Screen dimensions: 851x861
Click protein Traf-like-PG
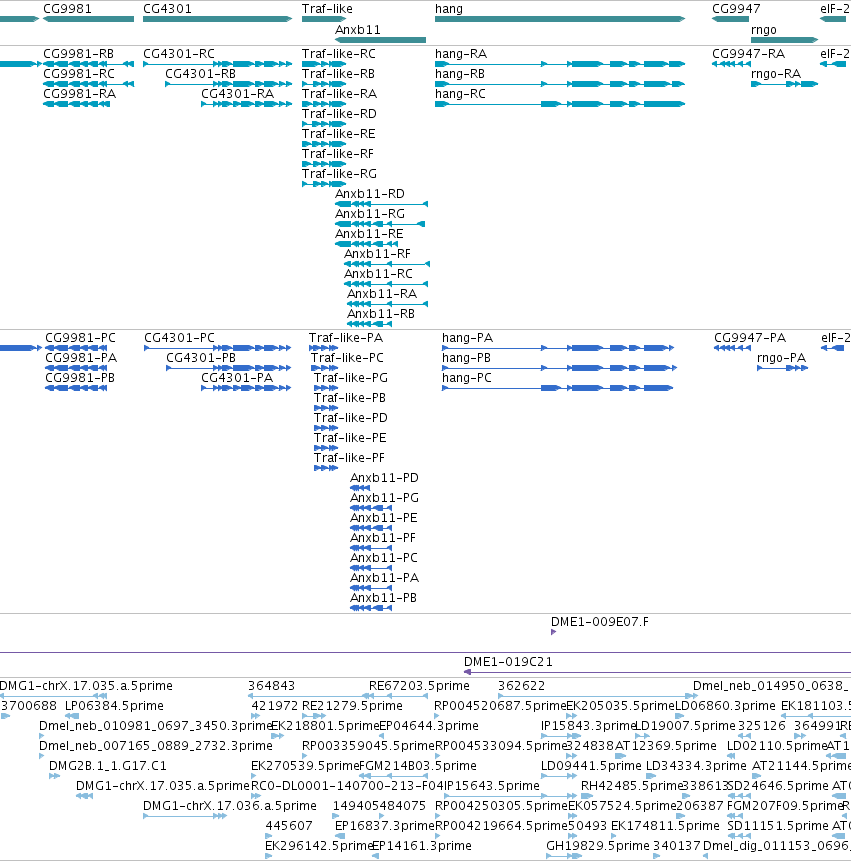click(326, 388)
